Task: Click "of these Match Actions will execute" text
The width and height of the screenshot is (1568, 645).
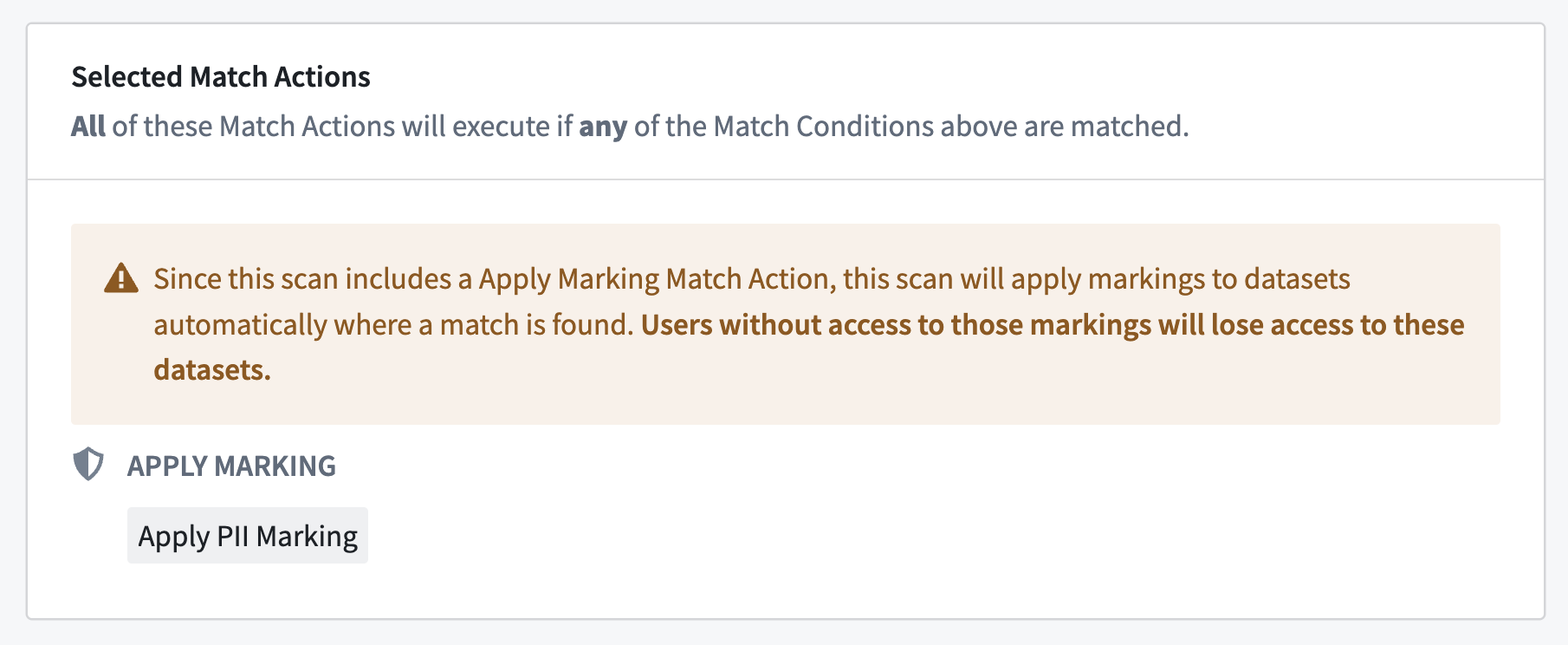Action: click(x=331, y=126)
